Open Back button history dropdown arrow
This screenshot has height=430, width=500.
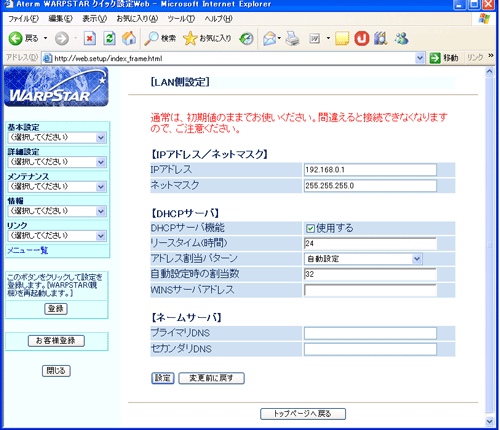tap(45, 39)
